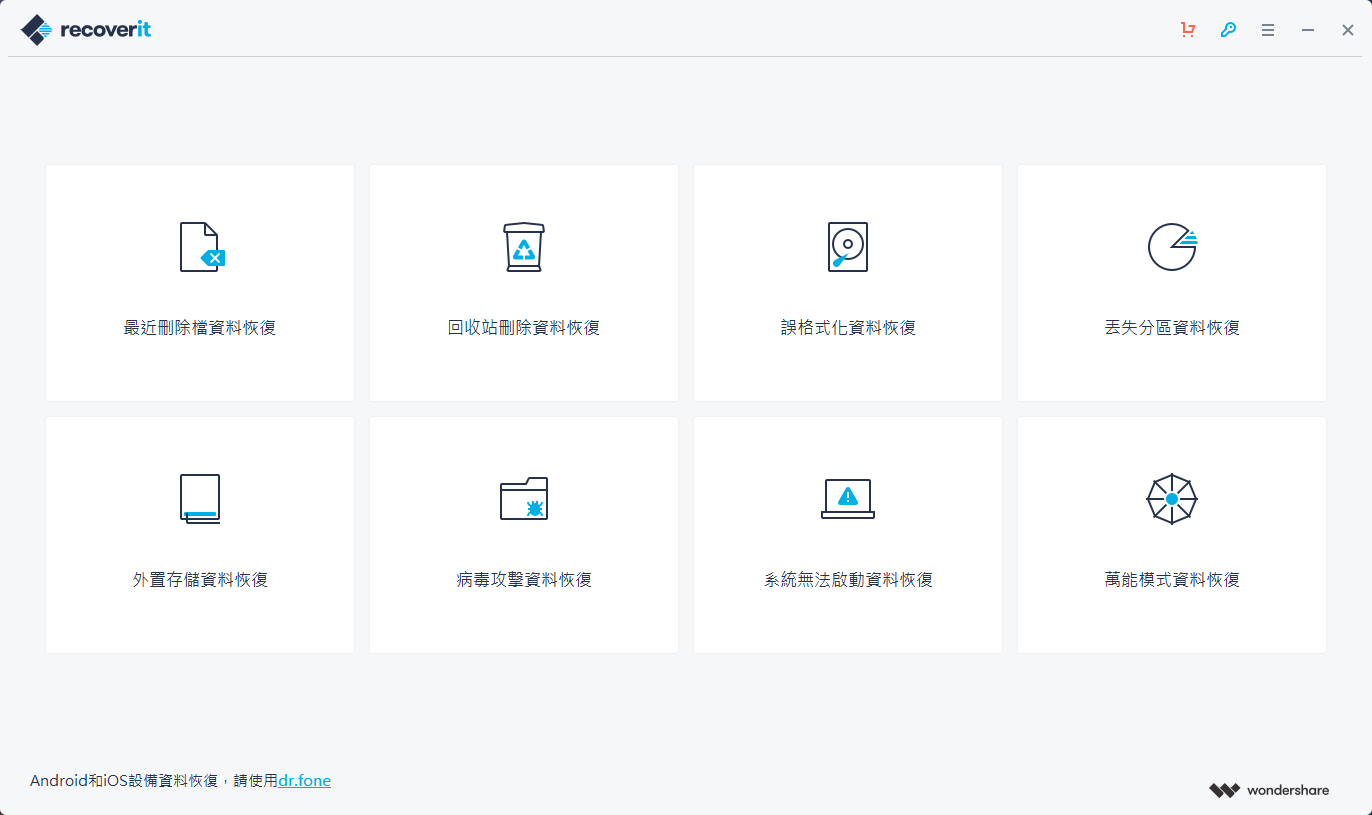1372x815 pixels.
Task: Select the 丟失分區資料恢復 partition icon
Action: (1171, 247)
